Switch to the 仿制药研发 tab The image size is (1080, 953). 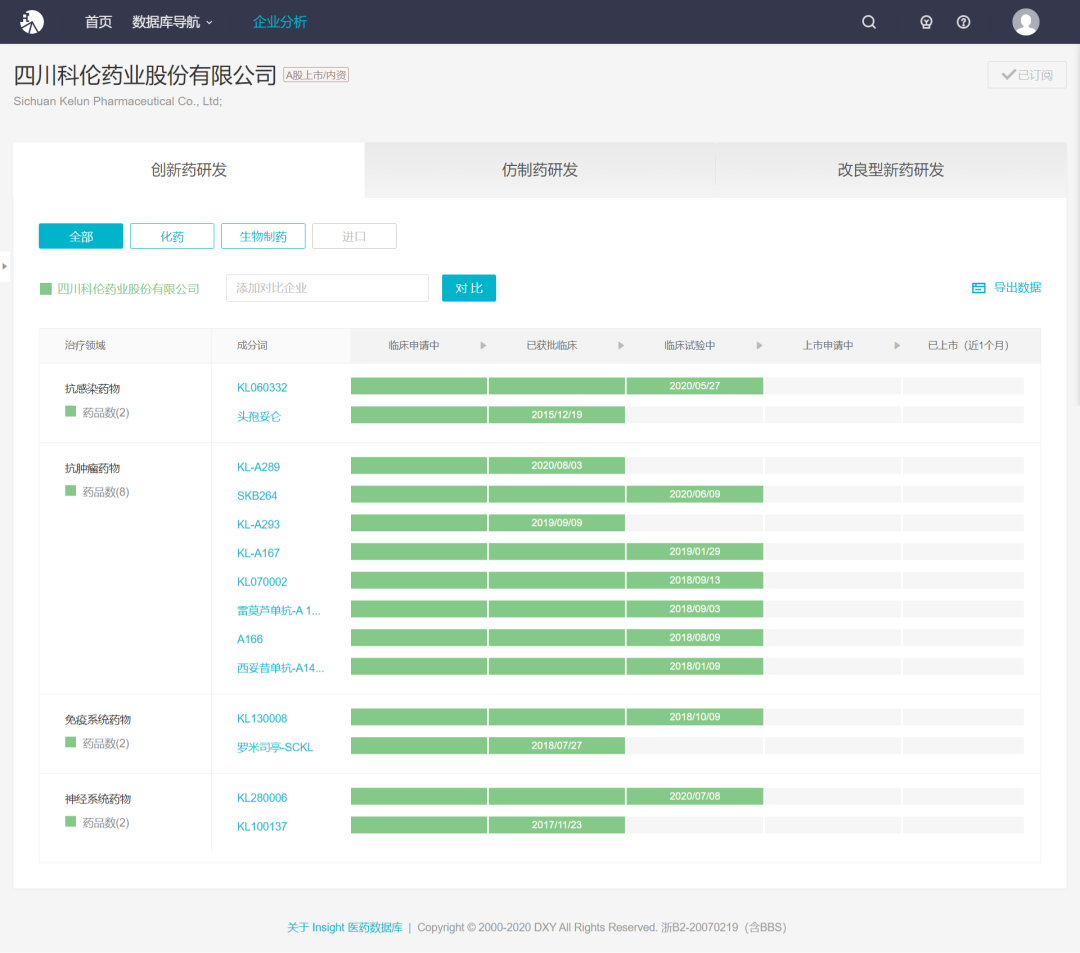(540, 170)
